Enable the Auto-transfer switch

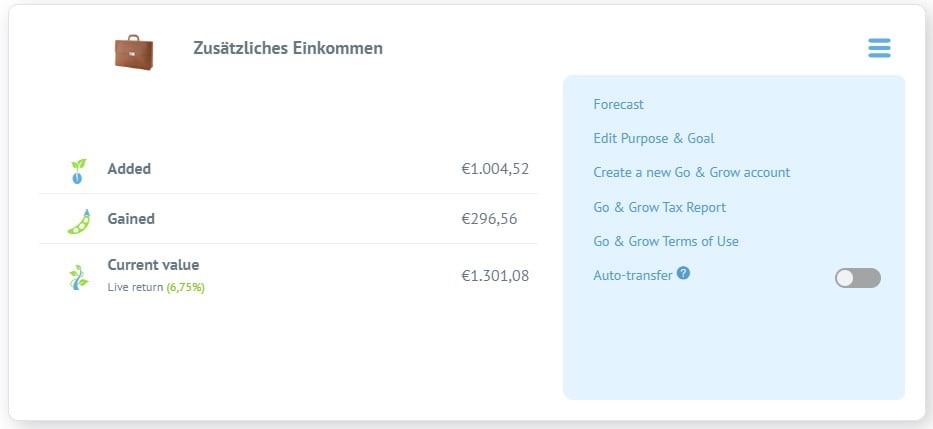coord(857,278)
